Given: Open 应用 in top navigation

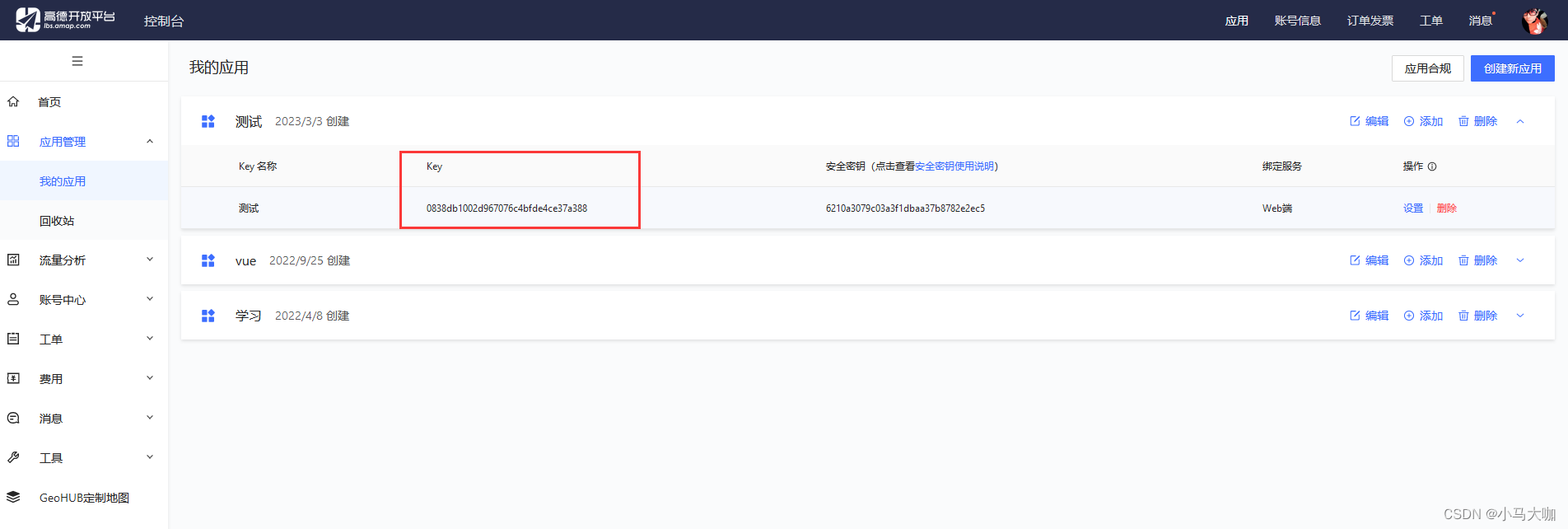Looking at the screenshot, I should click(x=1236, y=21).
